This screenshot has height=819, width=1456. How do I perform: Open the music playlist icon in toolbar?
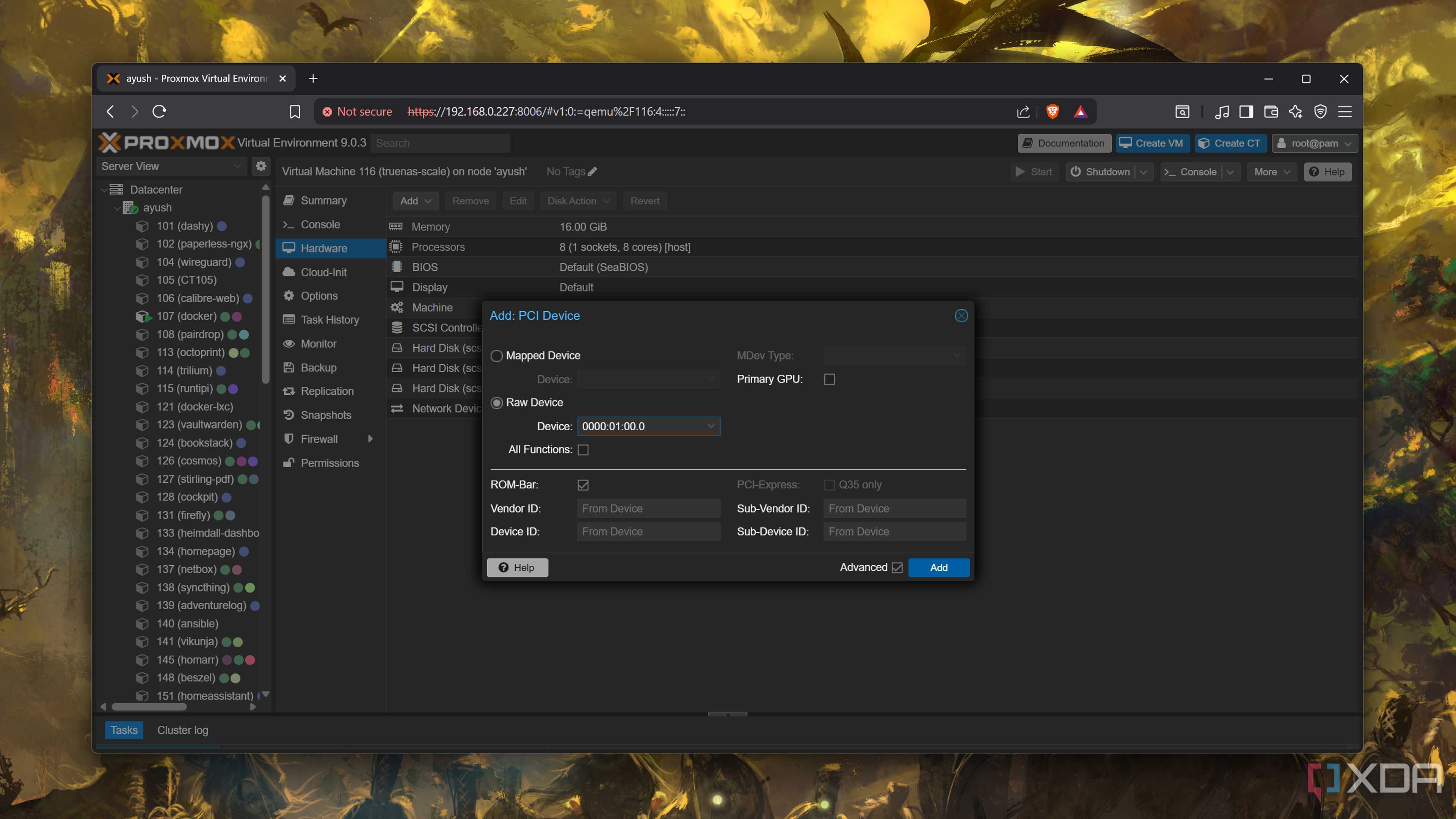coord(1221,111)
